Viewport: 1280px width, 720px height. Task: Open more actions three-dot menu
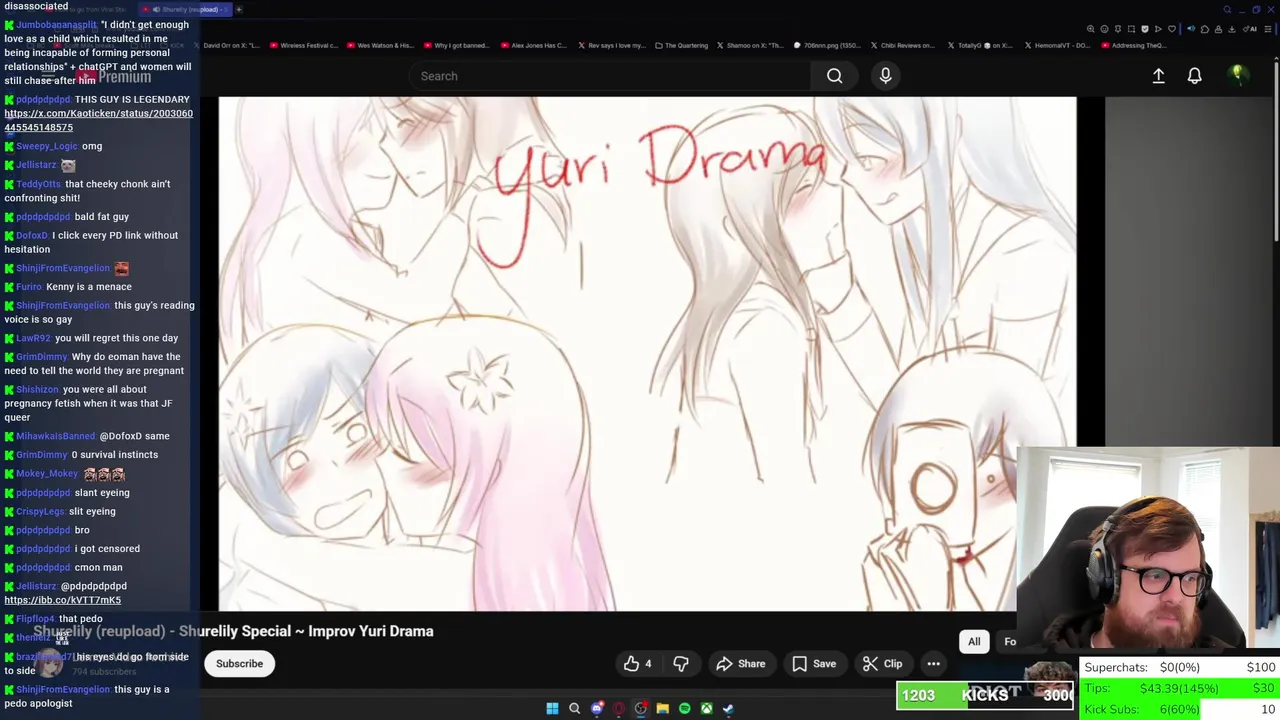933,664
